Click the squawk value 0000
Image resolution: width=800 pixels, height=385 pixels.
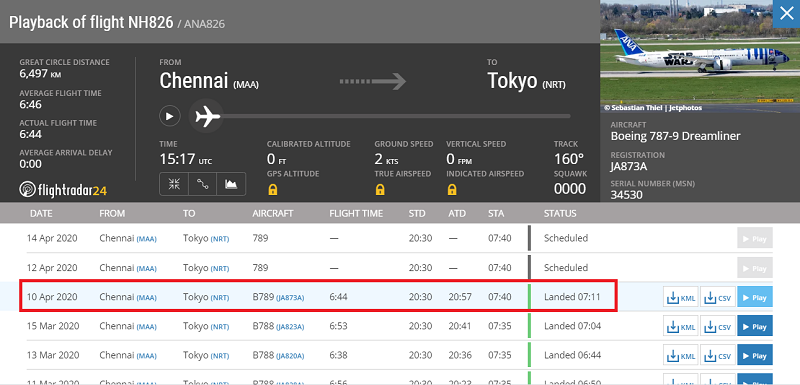coord(570,189)
